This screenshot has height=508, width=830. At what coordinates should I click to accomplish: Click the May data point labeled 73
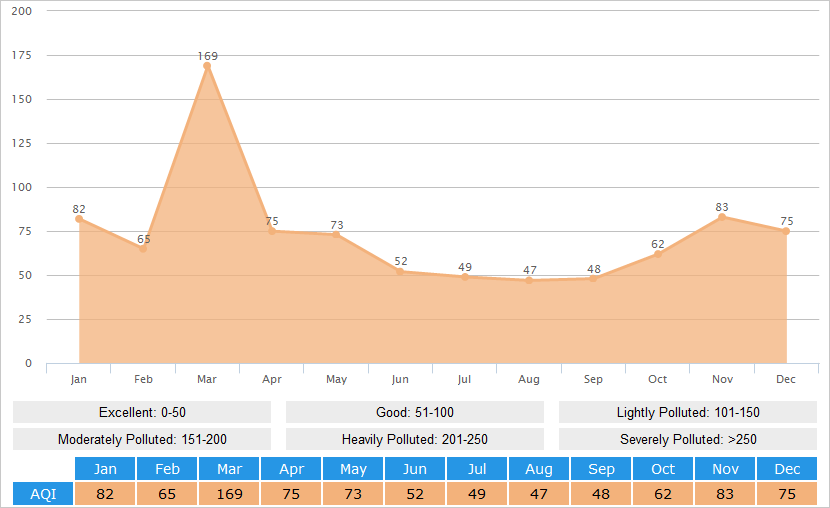[336, 234]
